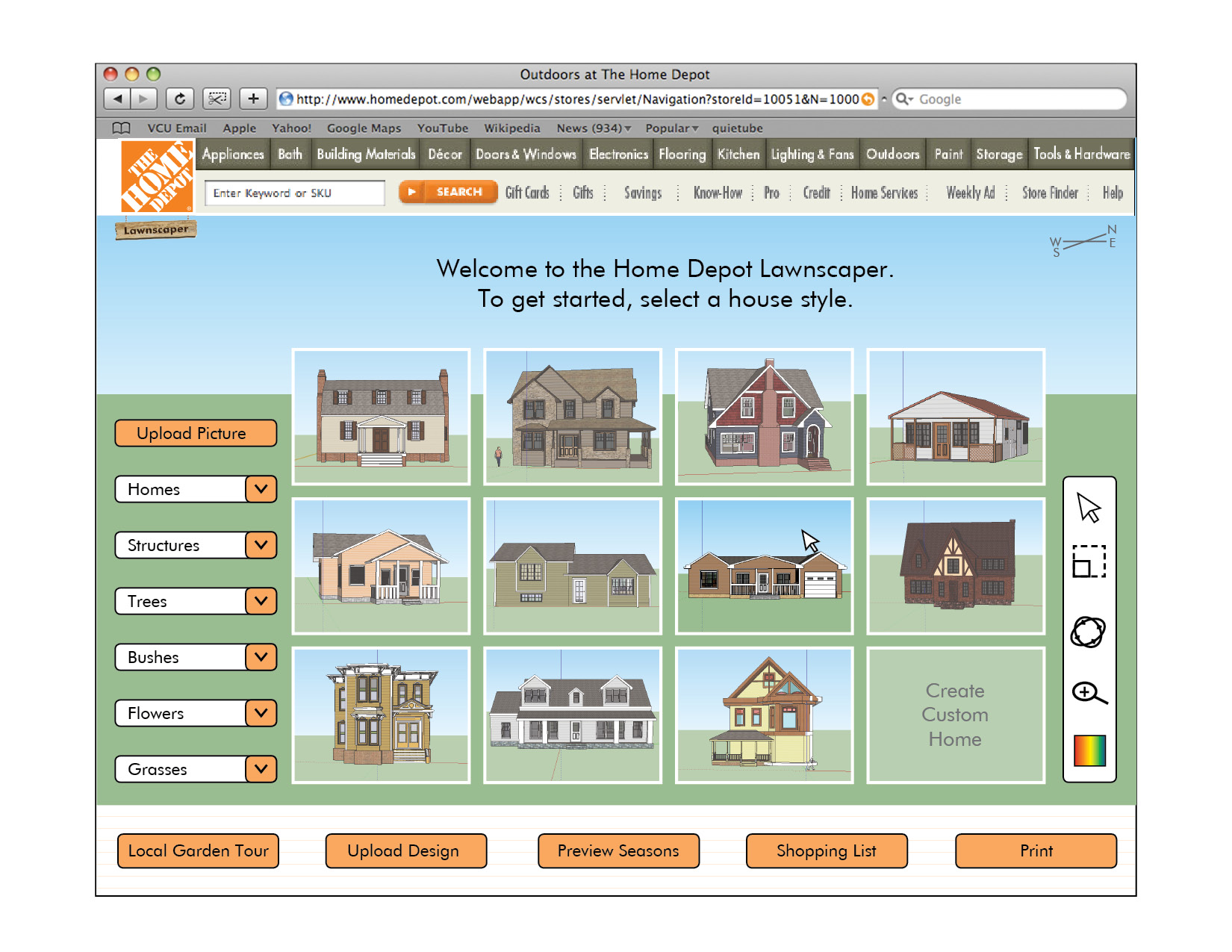Image resolution: width=1232 pixels, height=952 pixels.
Task: Click the Google search field
Action: point(1009,99)
